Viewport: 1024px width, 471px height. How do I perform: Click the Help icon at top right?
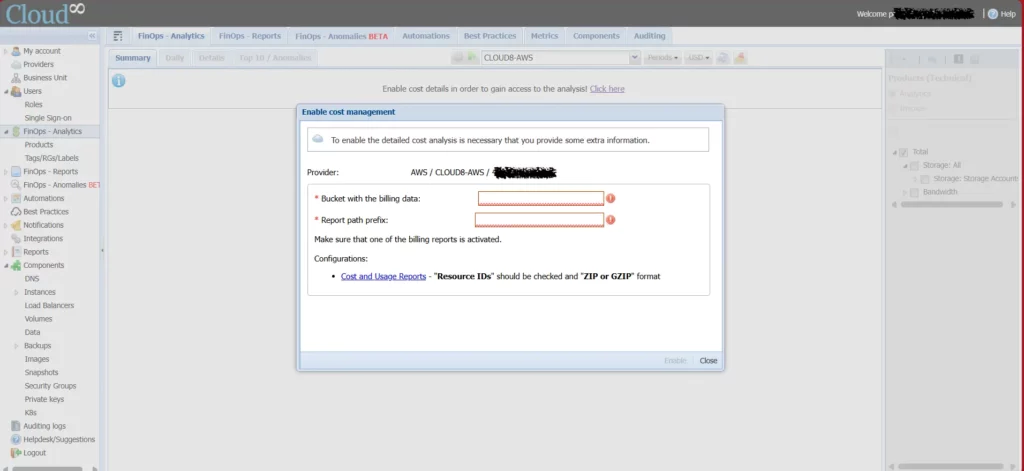point(992,14)
